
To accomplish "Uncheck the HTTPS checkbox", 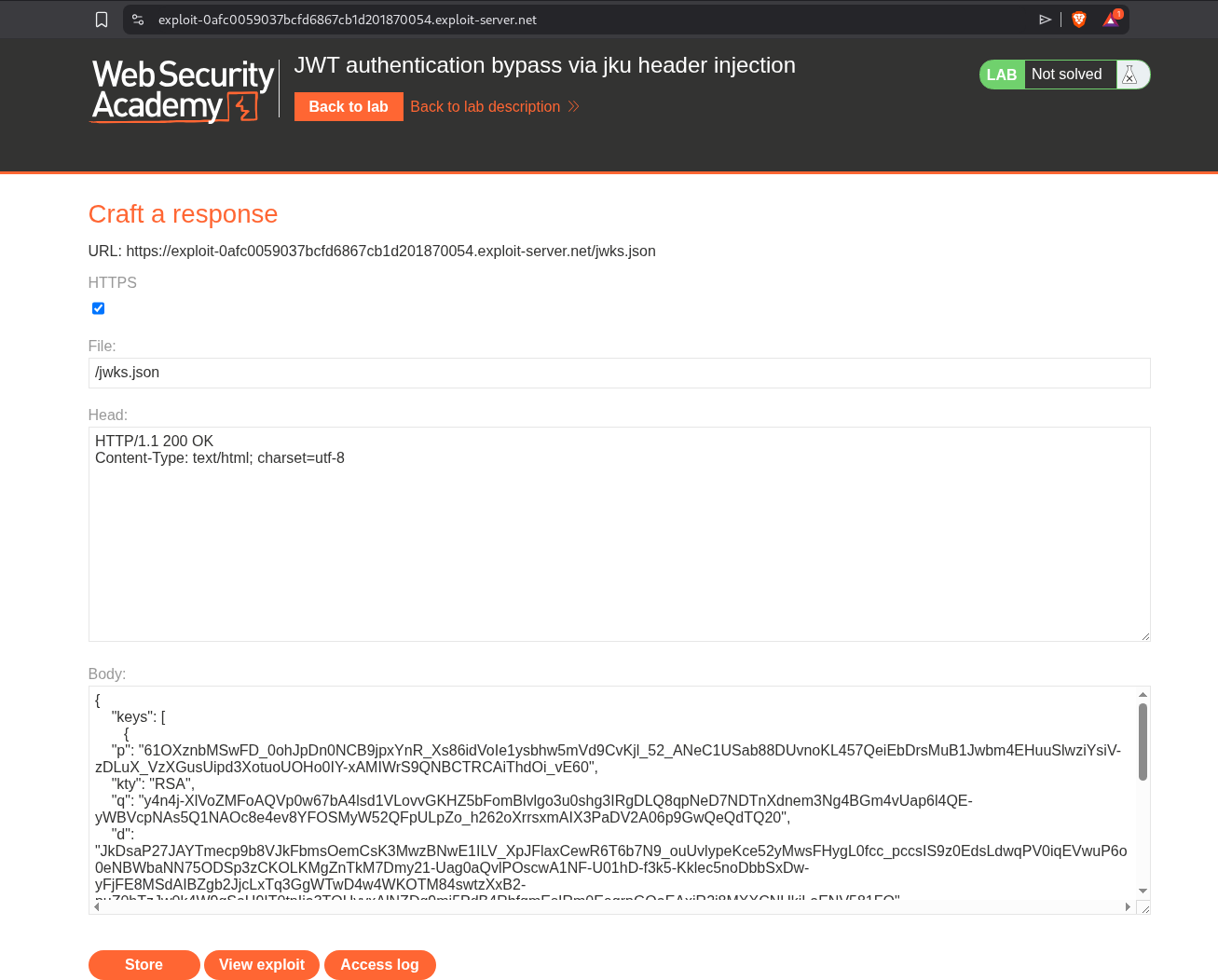I will 98,308.
